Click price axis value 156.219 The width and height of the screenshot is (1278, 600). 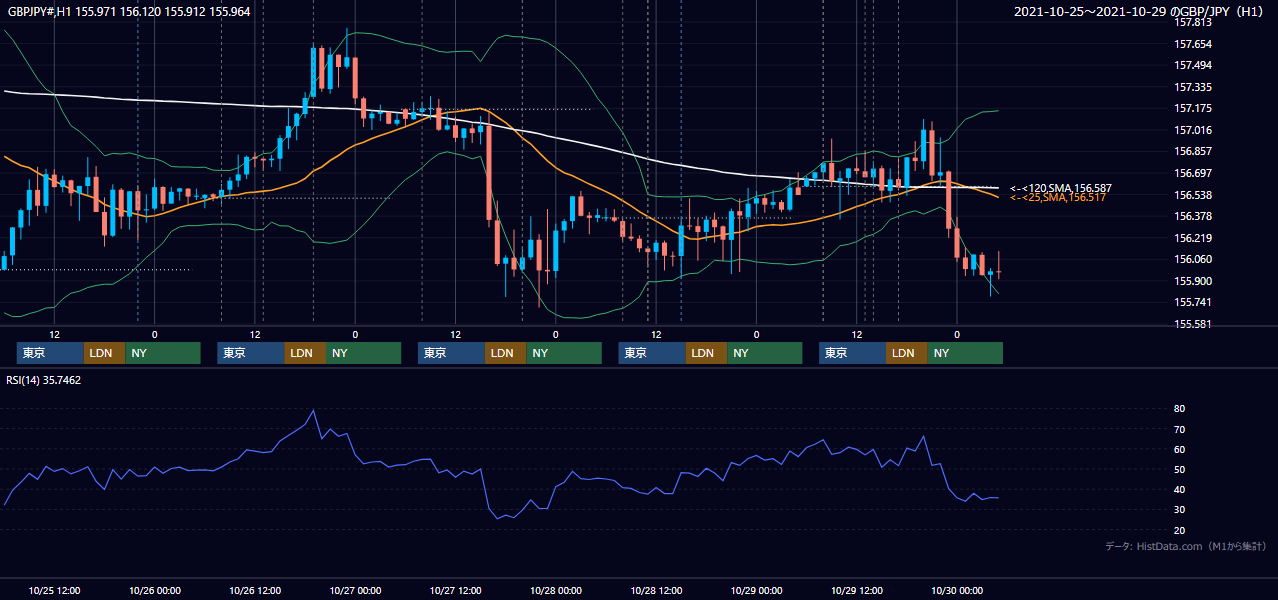1193,238
